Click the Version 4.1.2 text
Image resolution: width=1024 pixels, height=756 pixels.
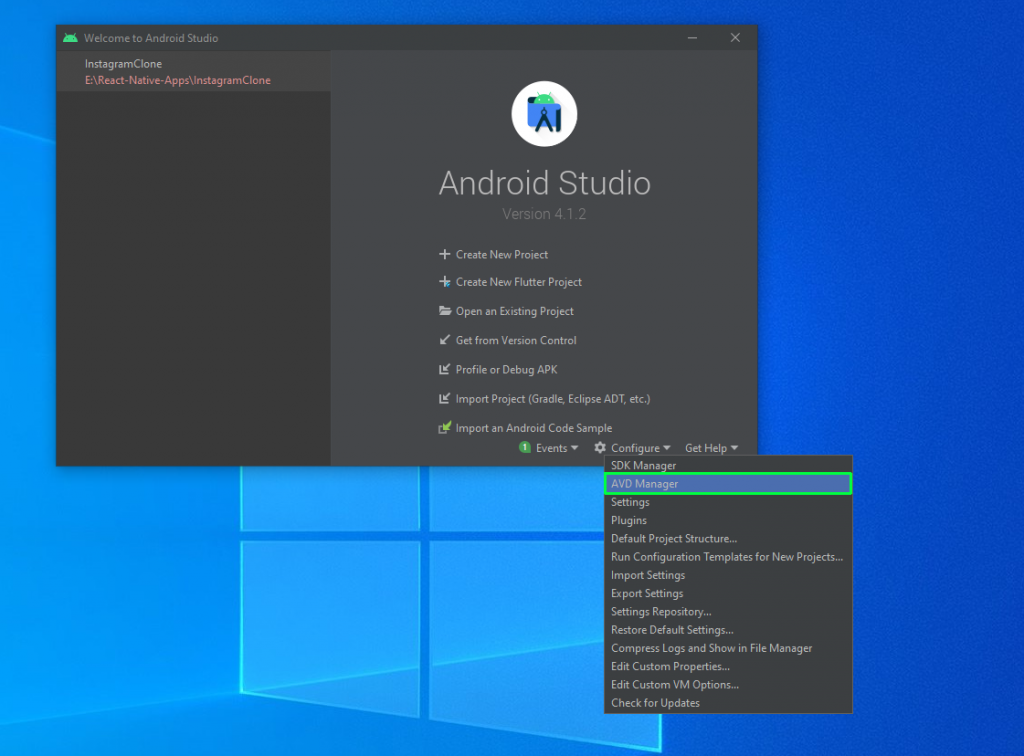pyautogui.click(x=544, y=214)
